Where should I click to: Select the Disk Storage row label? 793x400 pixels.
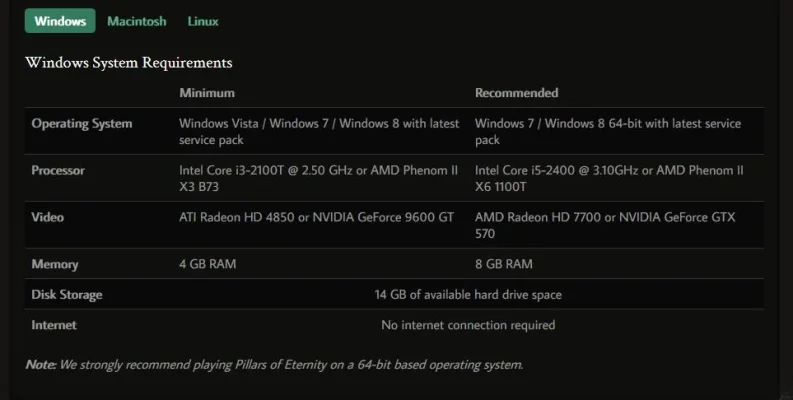point(67,295)
